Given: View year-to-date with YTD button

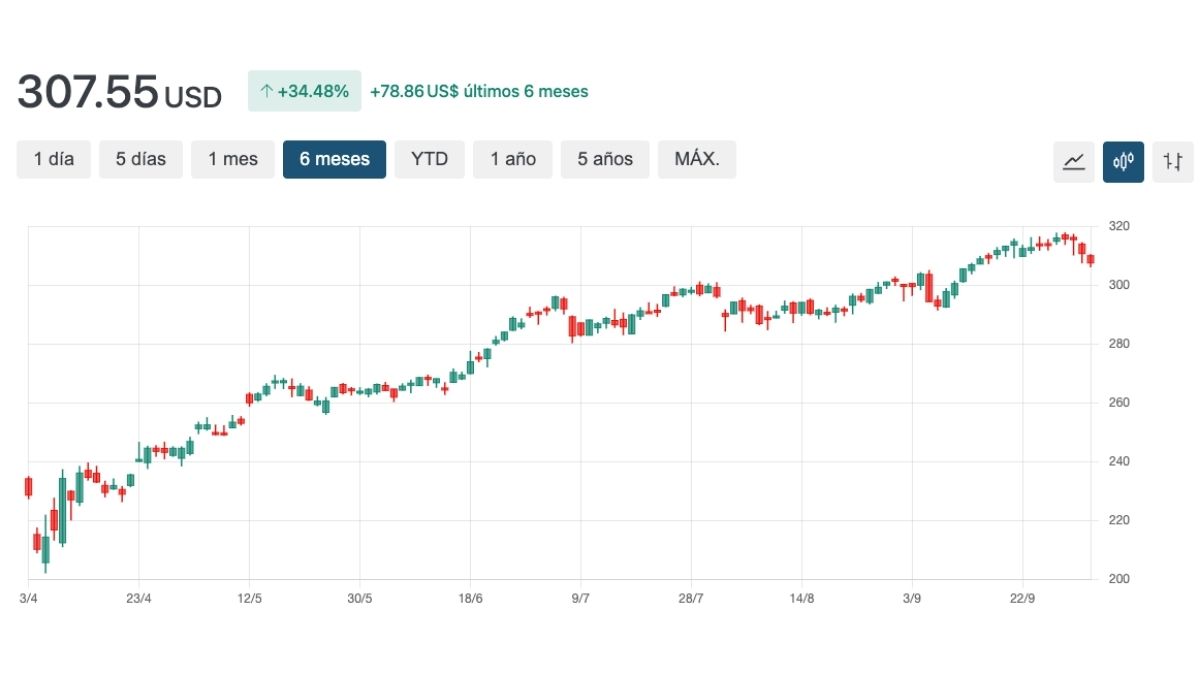Looking at the screenshot, I should (x=430, y=159).
